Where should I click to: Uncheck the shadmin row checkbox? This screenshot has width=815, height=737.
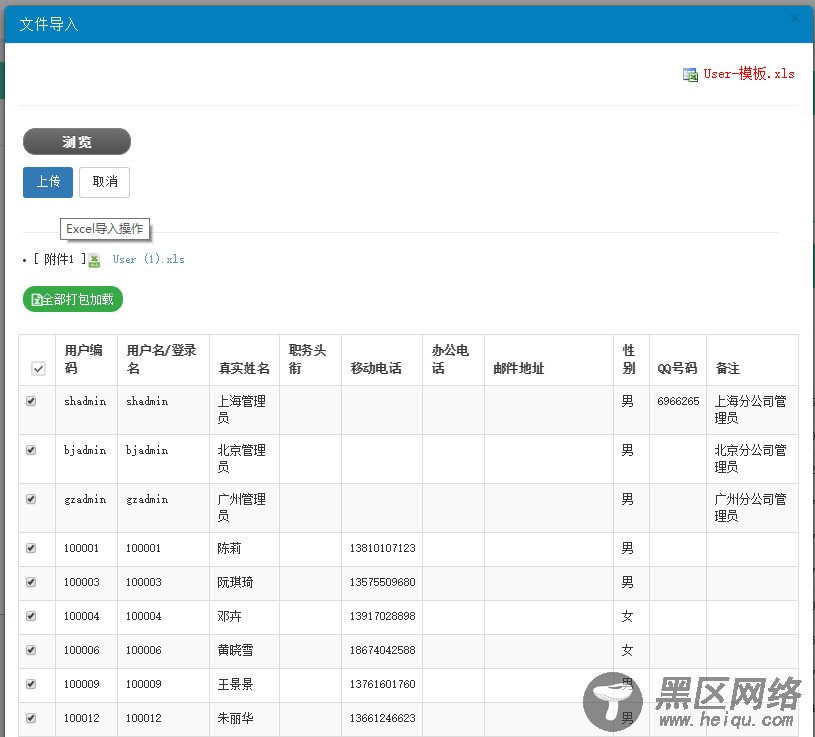click(31, 401)
